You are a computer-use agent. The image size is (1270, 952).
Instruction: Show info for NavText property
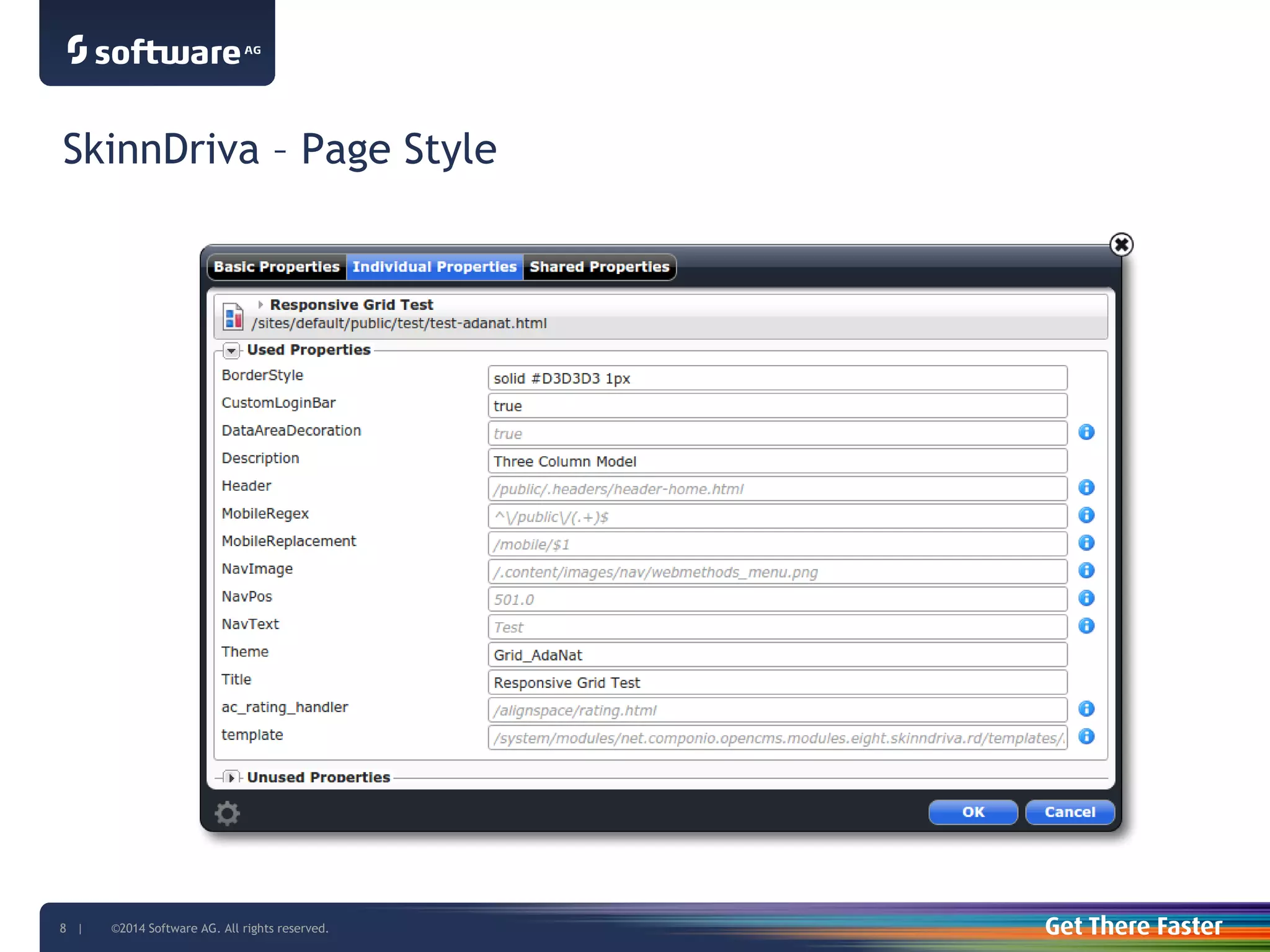[x=1086, y=626]
